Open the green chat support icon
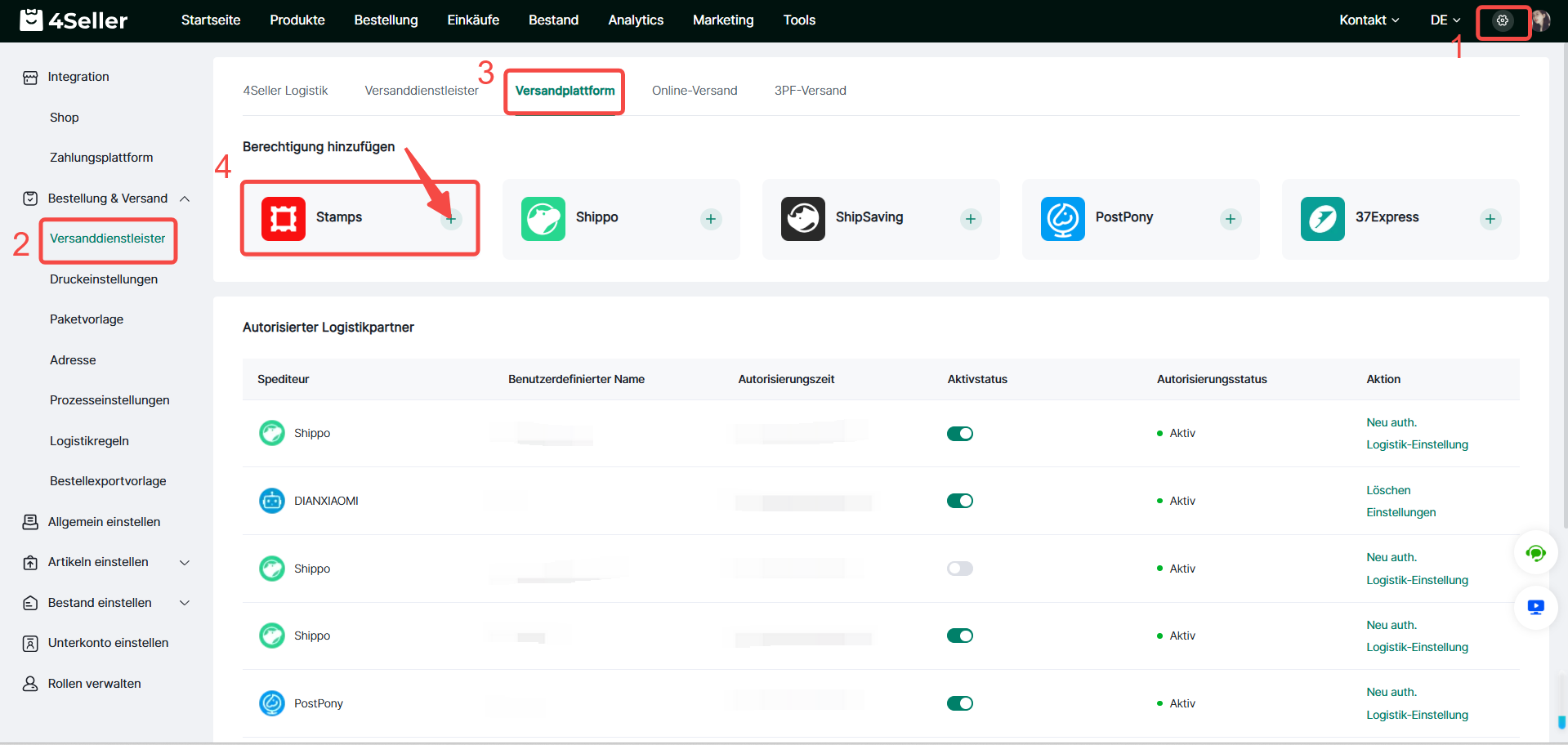Screen dimensions: 1568x745 pos(1535,554)
